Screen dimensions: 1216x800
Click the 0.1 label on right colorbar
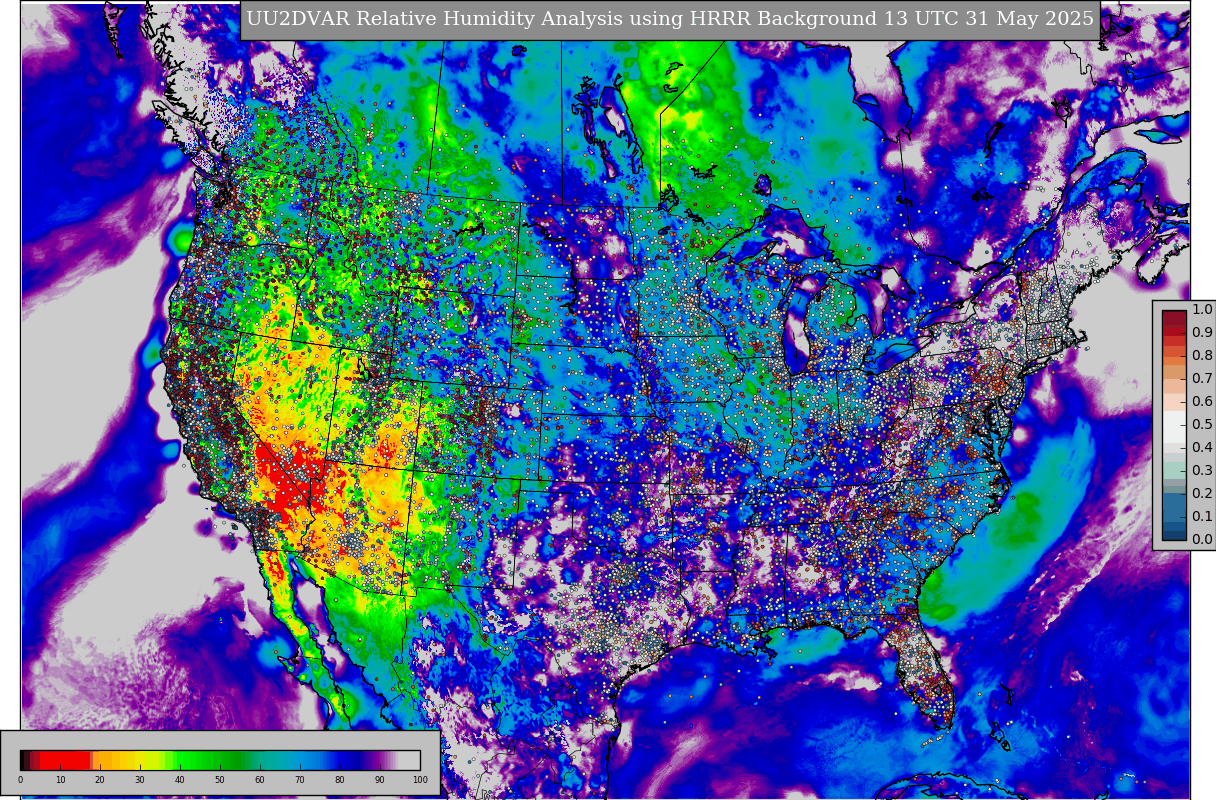(1202, 516)
